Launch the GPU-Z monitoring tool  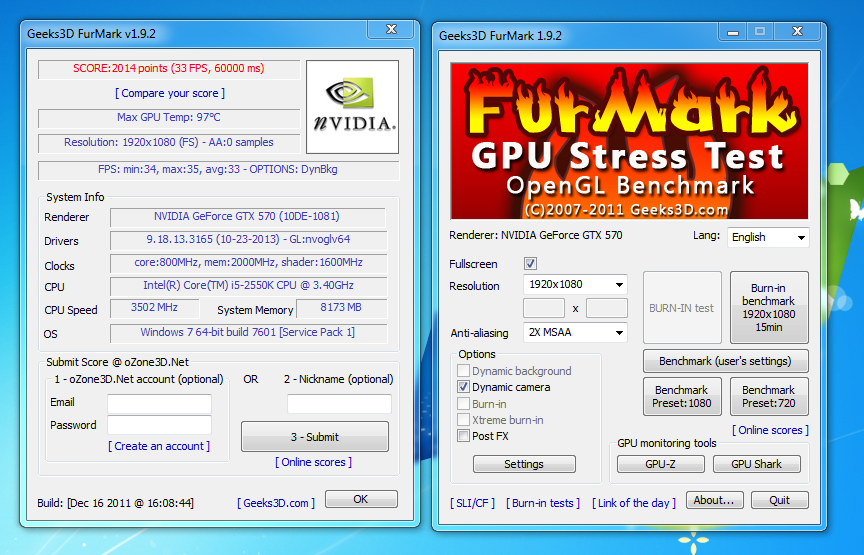(x=660, y=464)
